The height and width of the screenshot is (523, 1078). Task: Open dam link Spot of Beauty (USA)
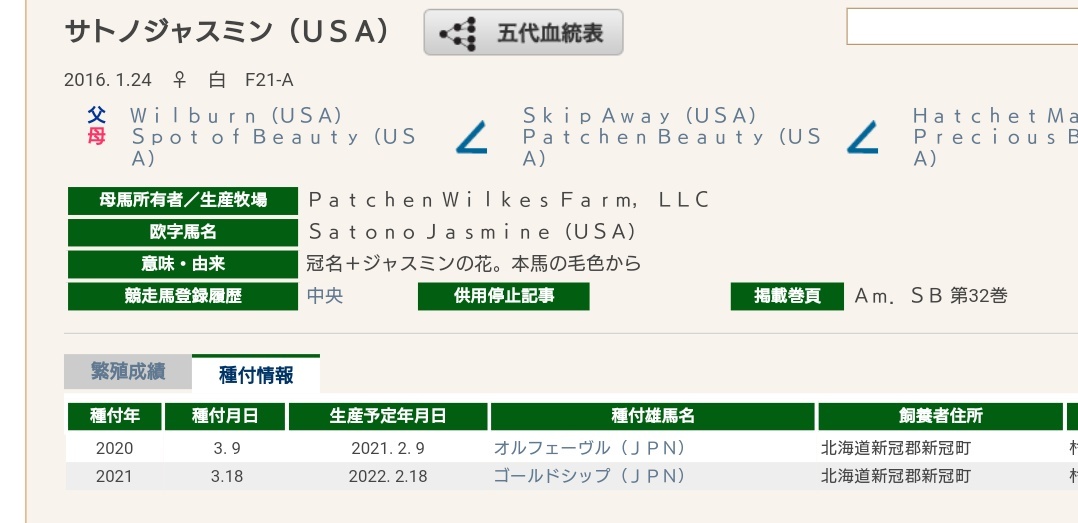tap(274, 147)
